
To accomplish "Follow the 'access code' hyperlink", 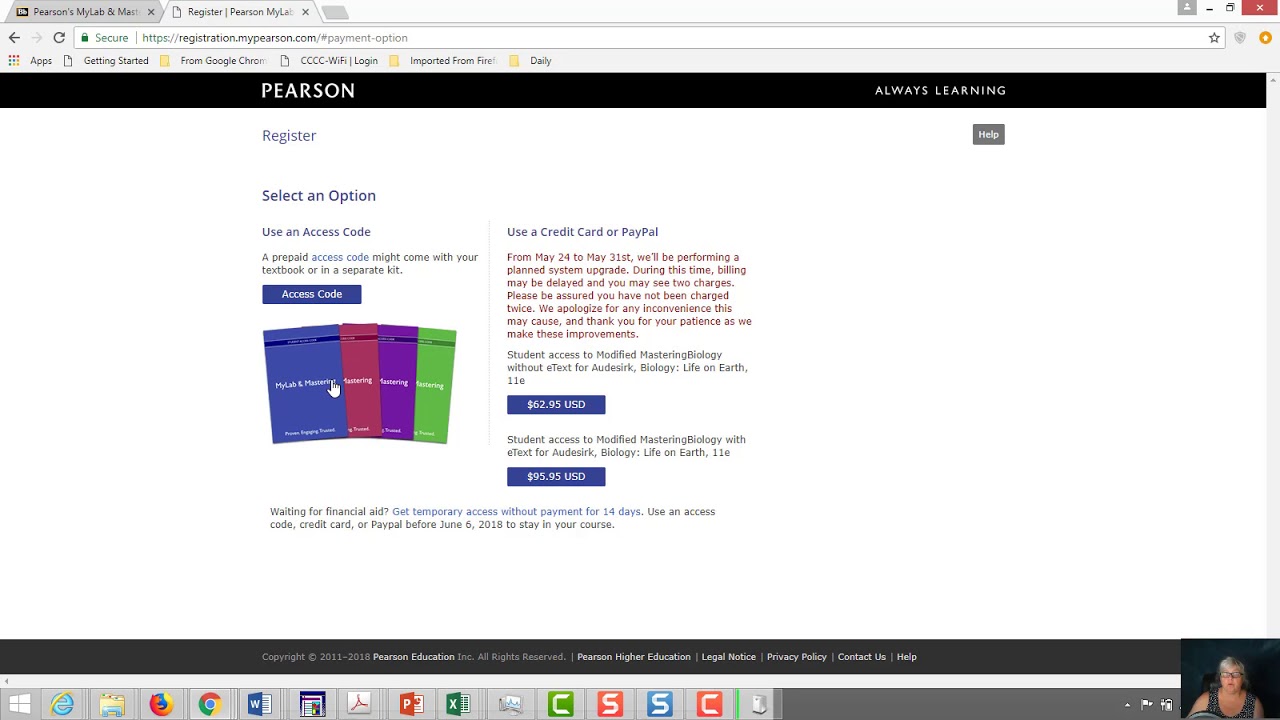I will coord(340,257).
